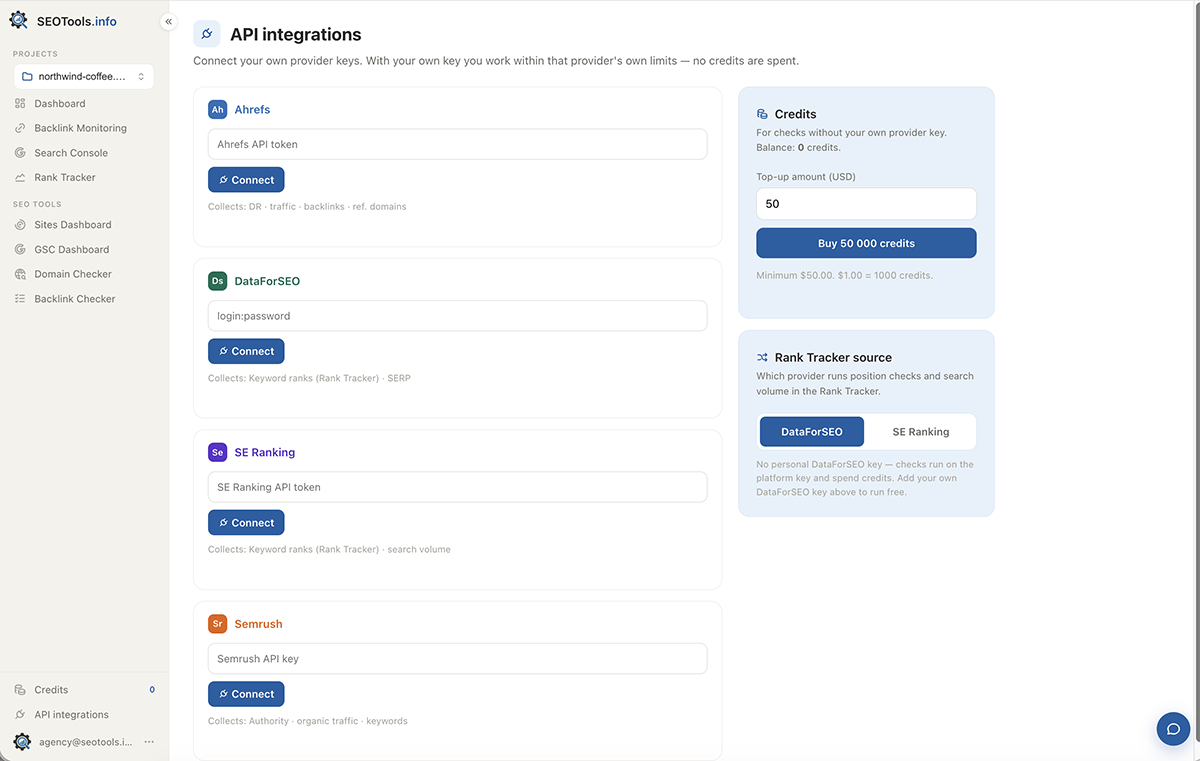The image size is (1200, 761).
Task: Connect the DataForSEO integration
Action: tap(246, 351)
